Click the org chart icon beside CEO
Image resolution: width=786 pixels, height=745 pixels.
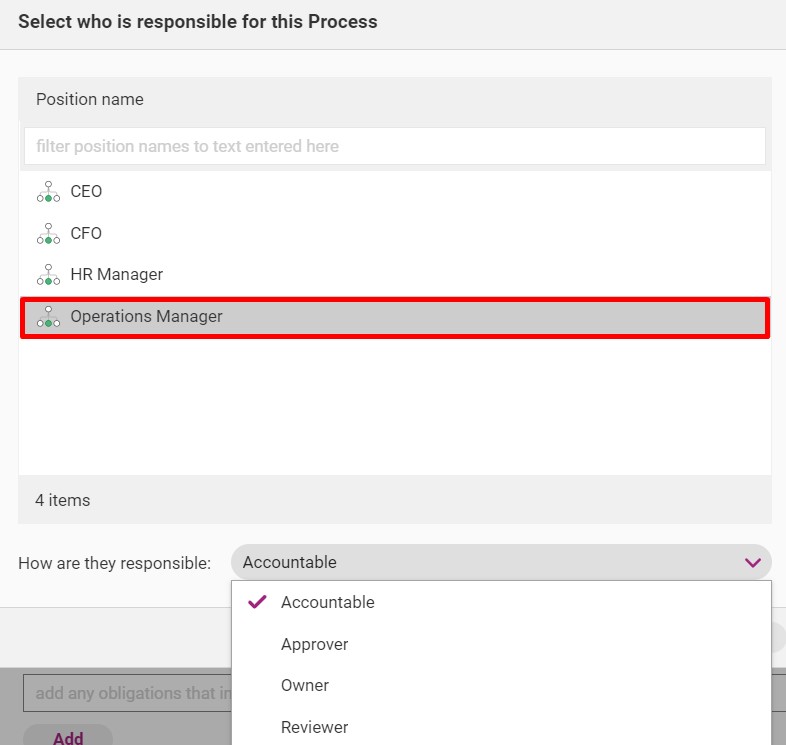[x=48, y=192]
